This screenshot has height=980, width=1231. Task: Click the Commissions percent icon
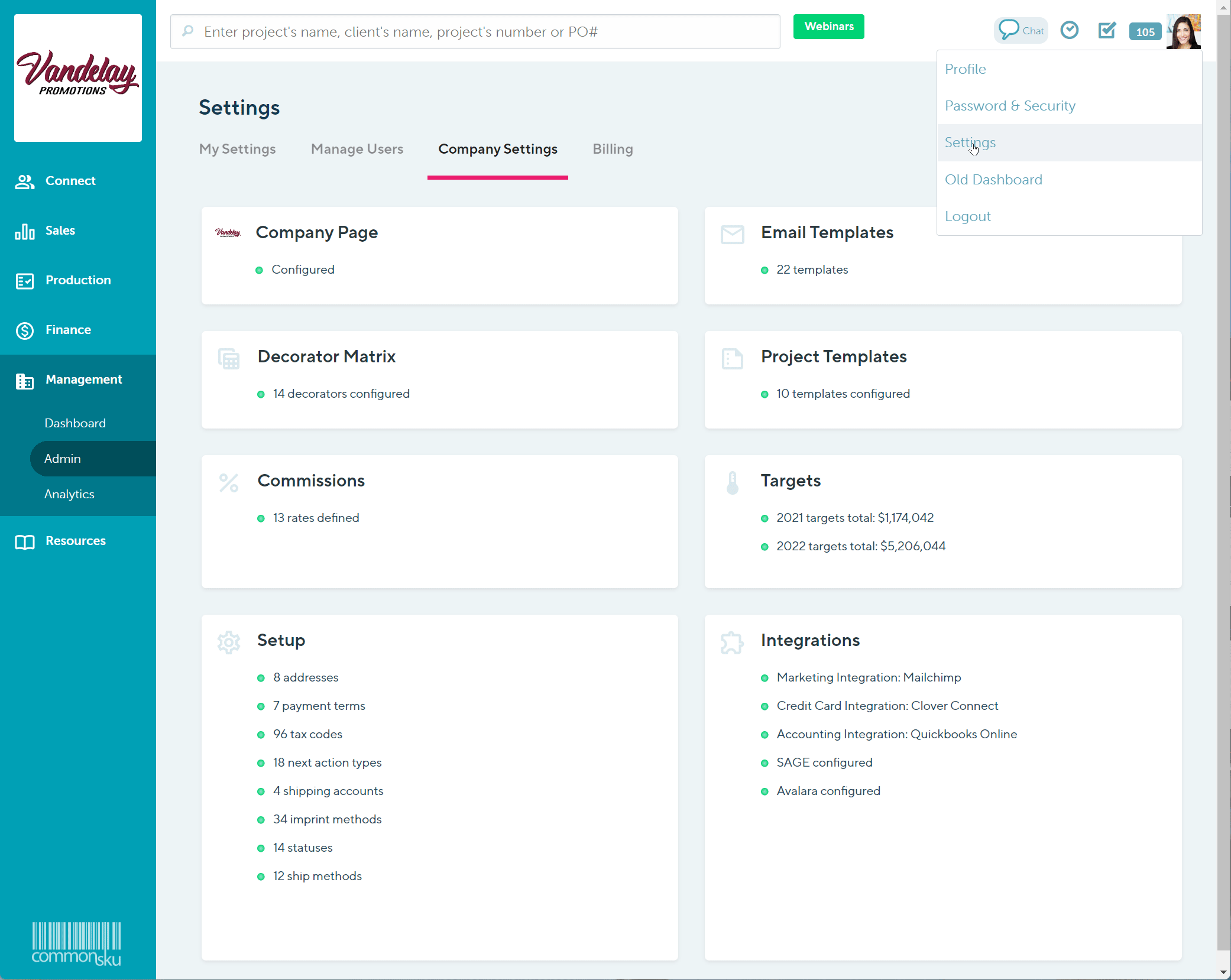coord(228,482)
